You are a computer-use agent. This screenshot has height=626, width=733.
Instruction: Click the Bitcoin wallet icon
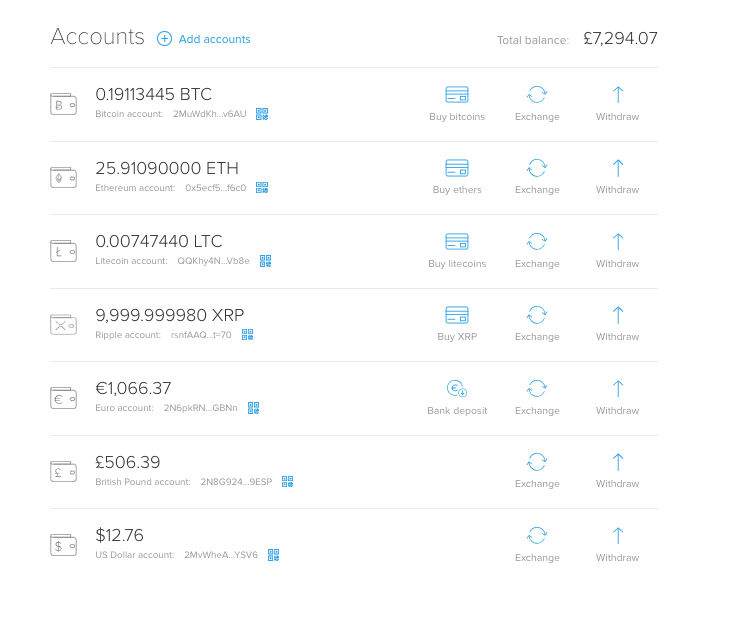(x=64, y=104)
